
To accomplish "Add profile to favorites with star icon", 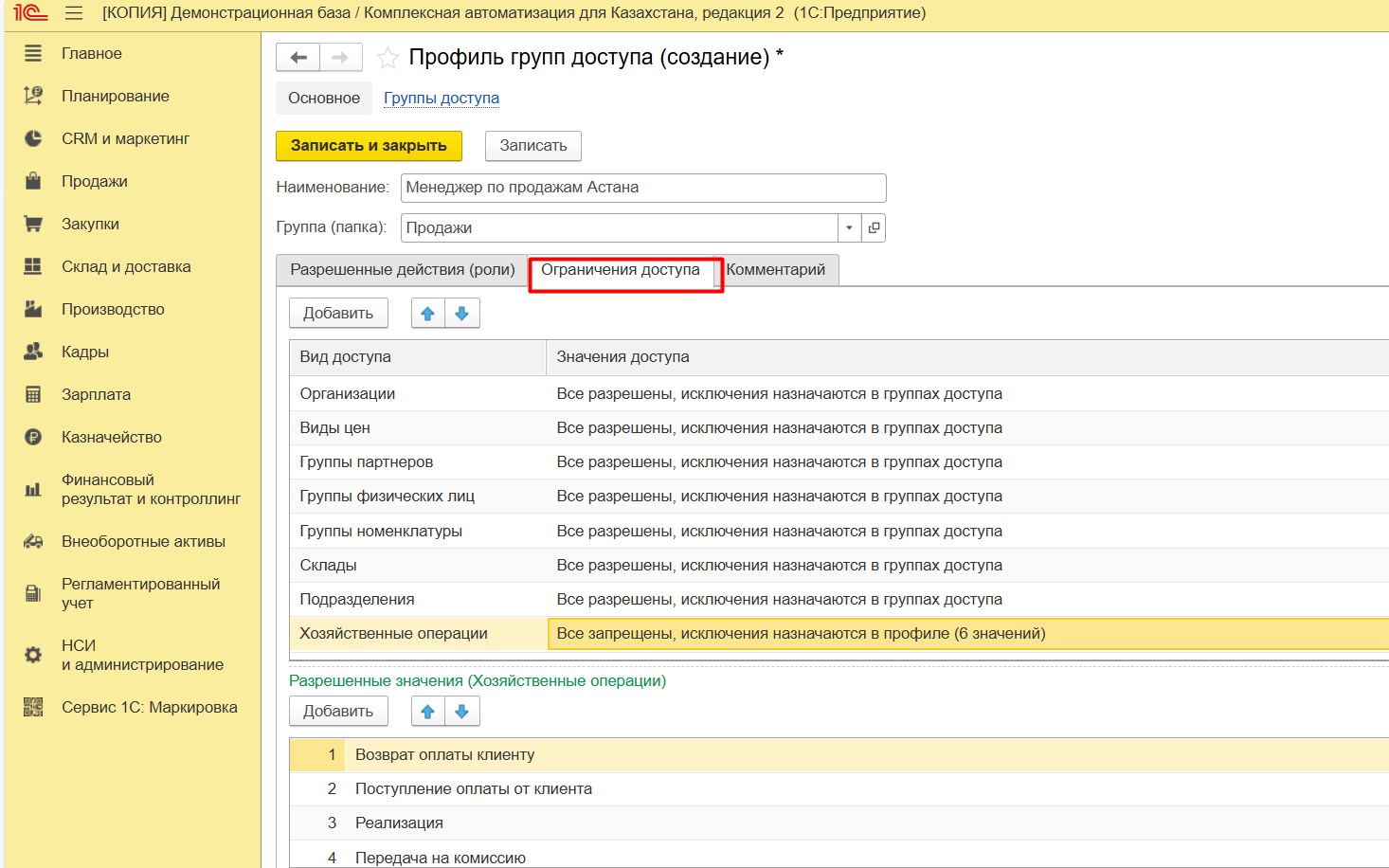I will click(388, 59).
